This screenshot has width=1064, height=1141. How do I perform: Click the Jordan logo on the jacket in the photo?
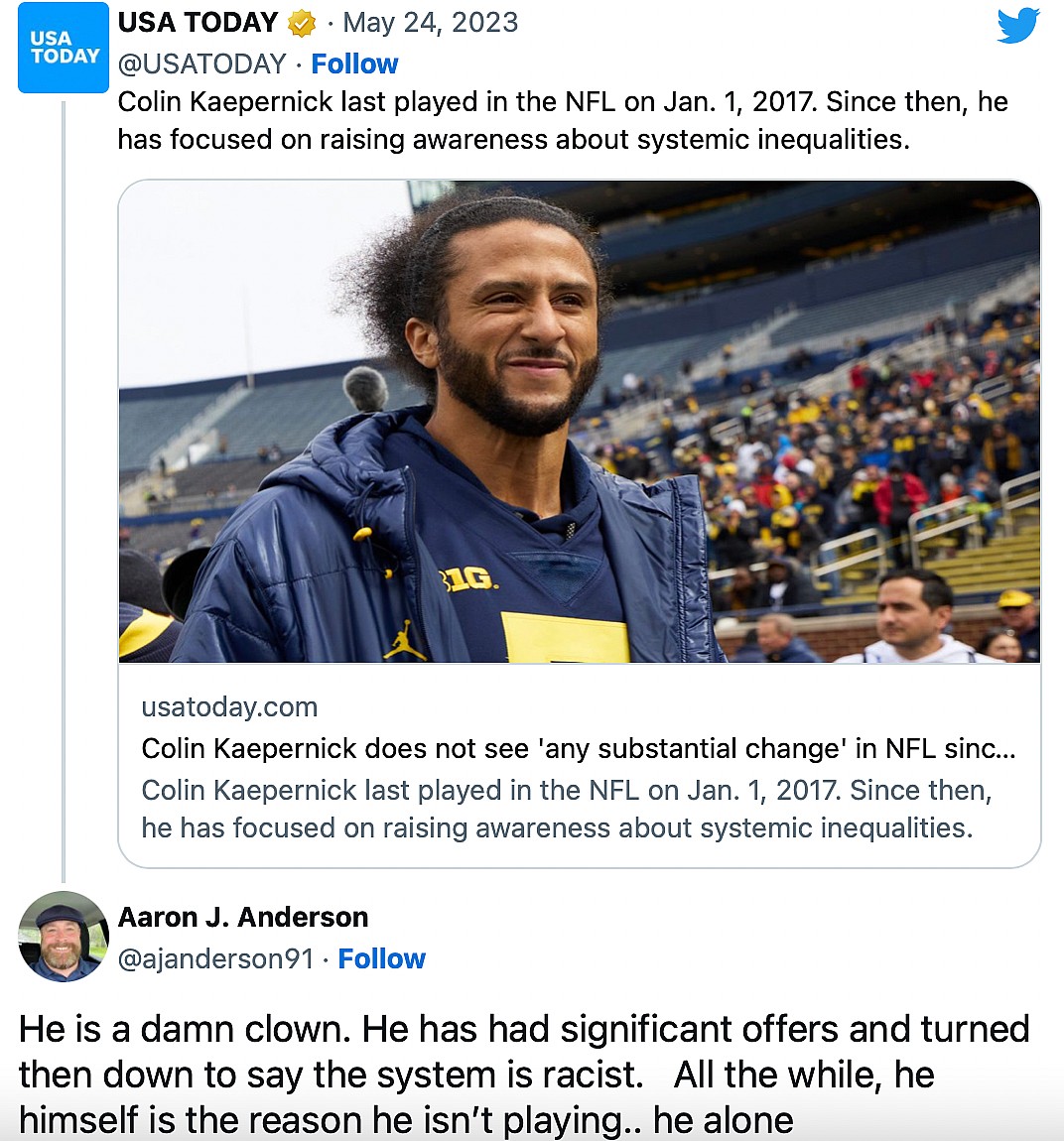click(x=404, y=640)
